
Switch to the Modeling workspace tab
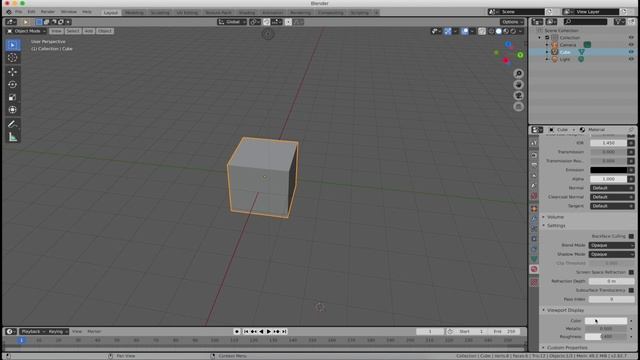134,13
